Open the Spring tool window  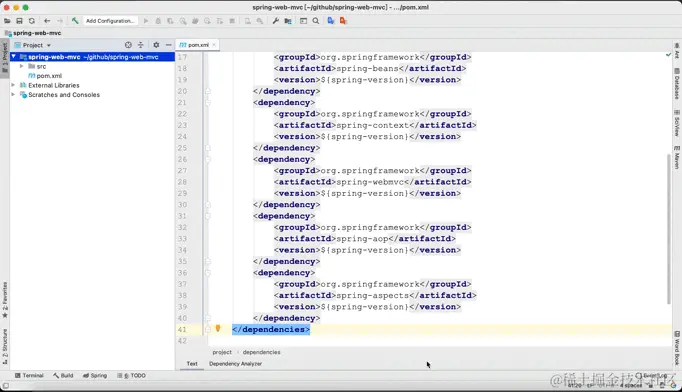95,375
